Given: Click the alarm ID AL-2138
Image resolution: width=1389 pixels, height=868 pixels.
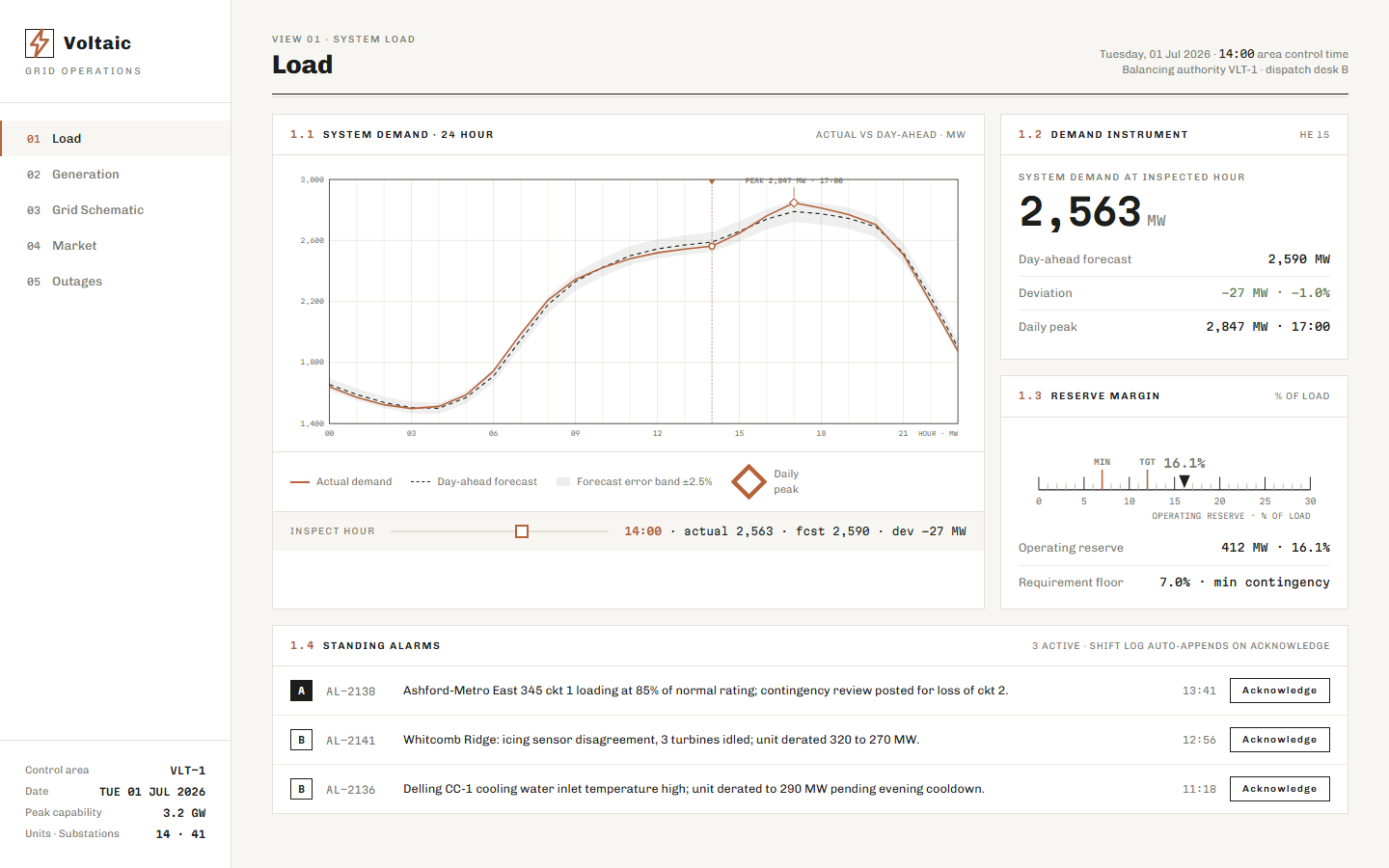Looking at the screenshot, I should click(x=350, y=692).
